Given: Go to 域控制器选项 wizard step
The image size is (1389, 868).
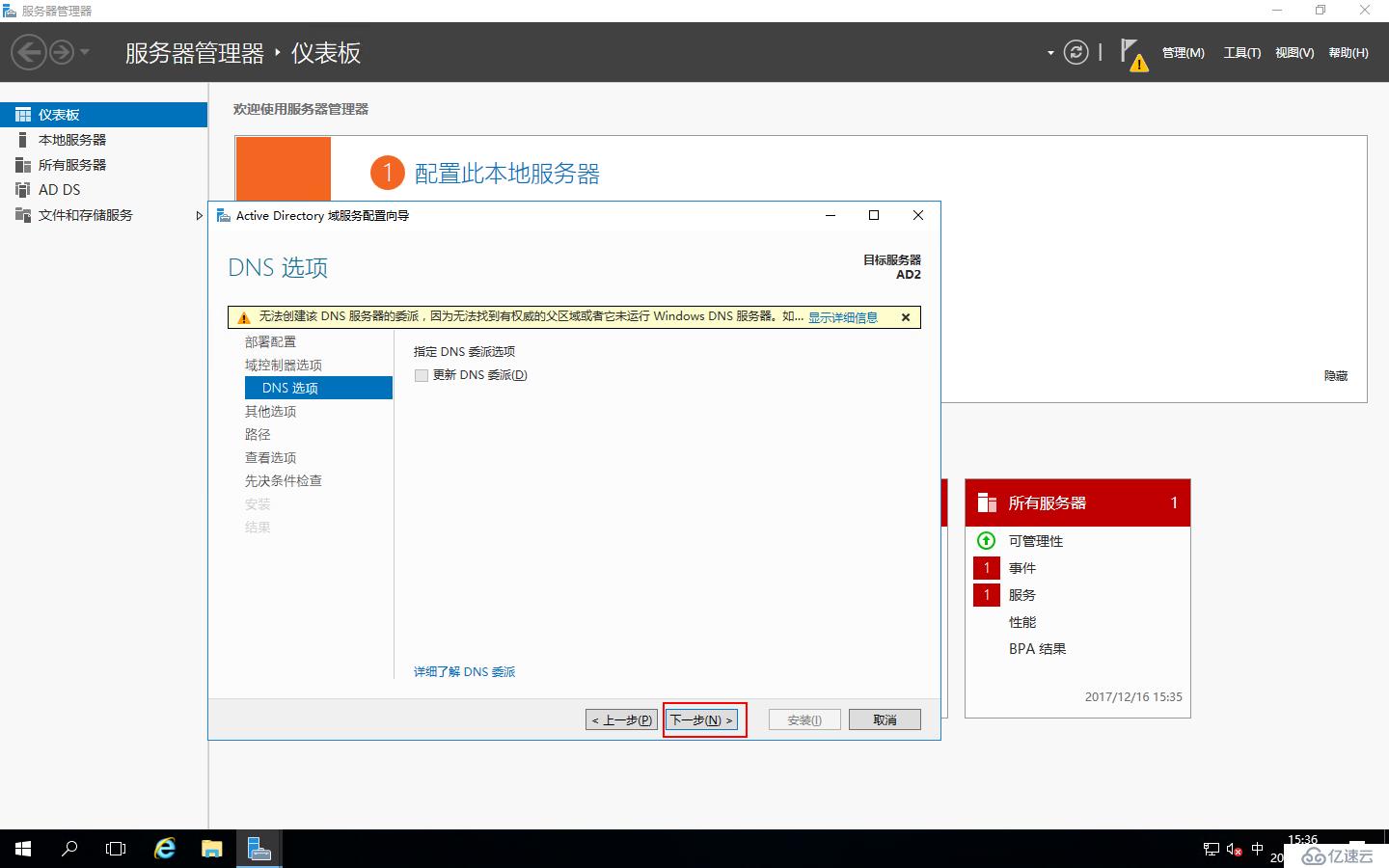Looking at the screenshot, I should pyautogui.click(x=284, y=366).
